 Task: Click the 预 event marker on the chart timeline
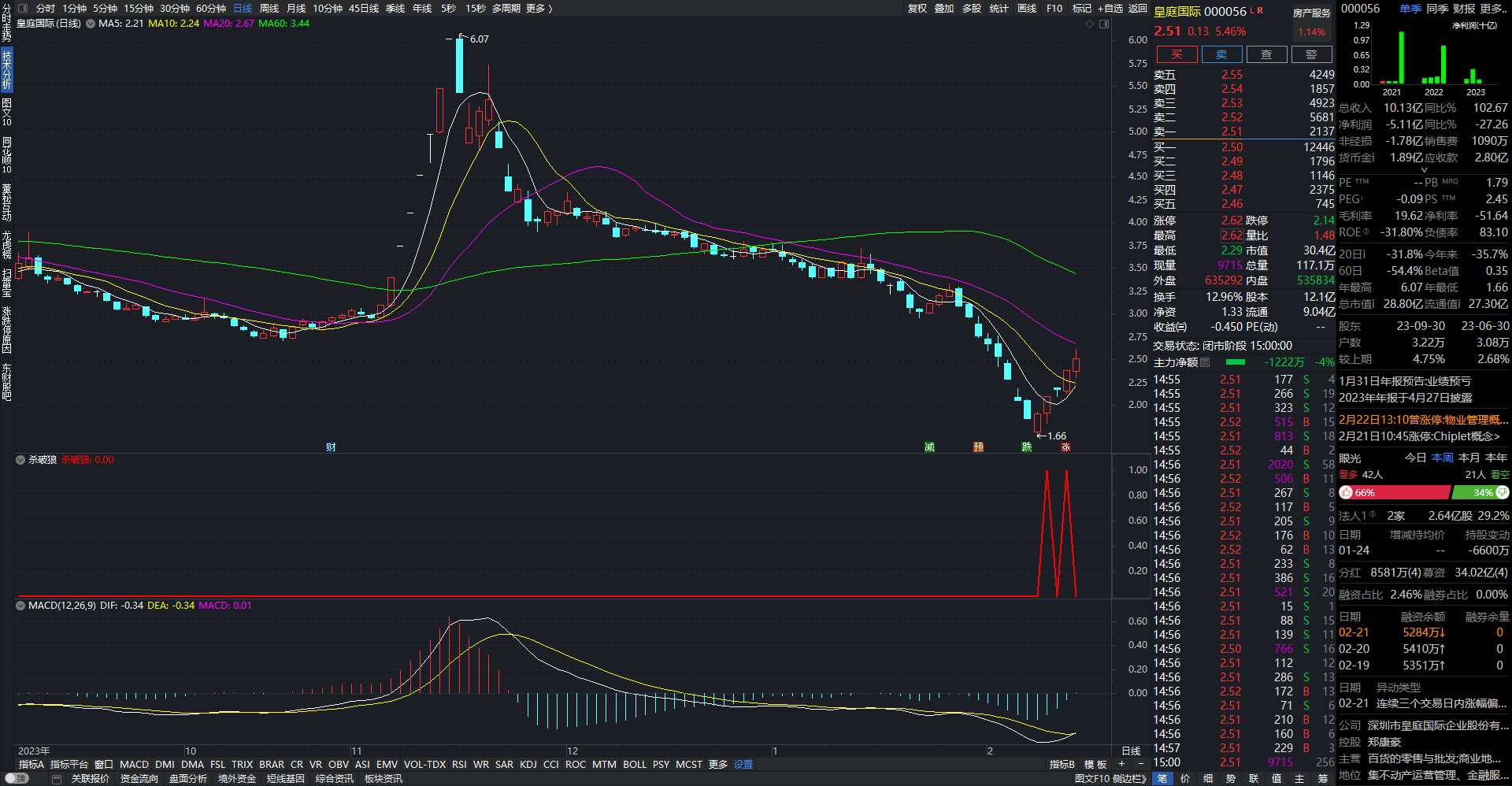(x=978, y=447)
